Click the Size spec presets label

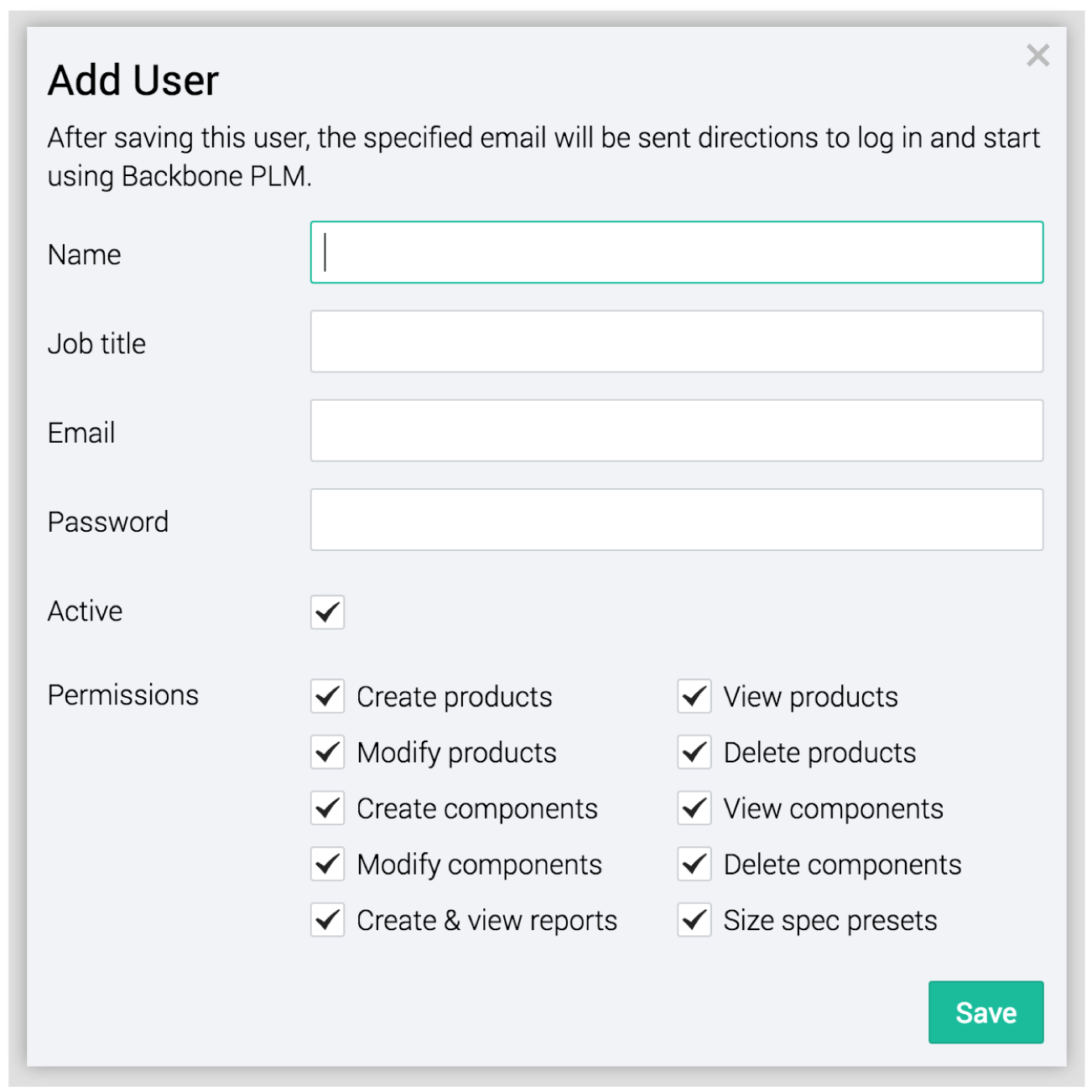point(829,920)
